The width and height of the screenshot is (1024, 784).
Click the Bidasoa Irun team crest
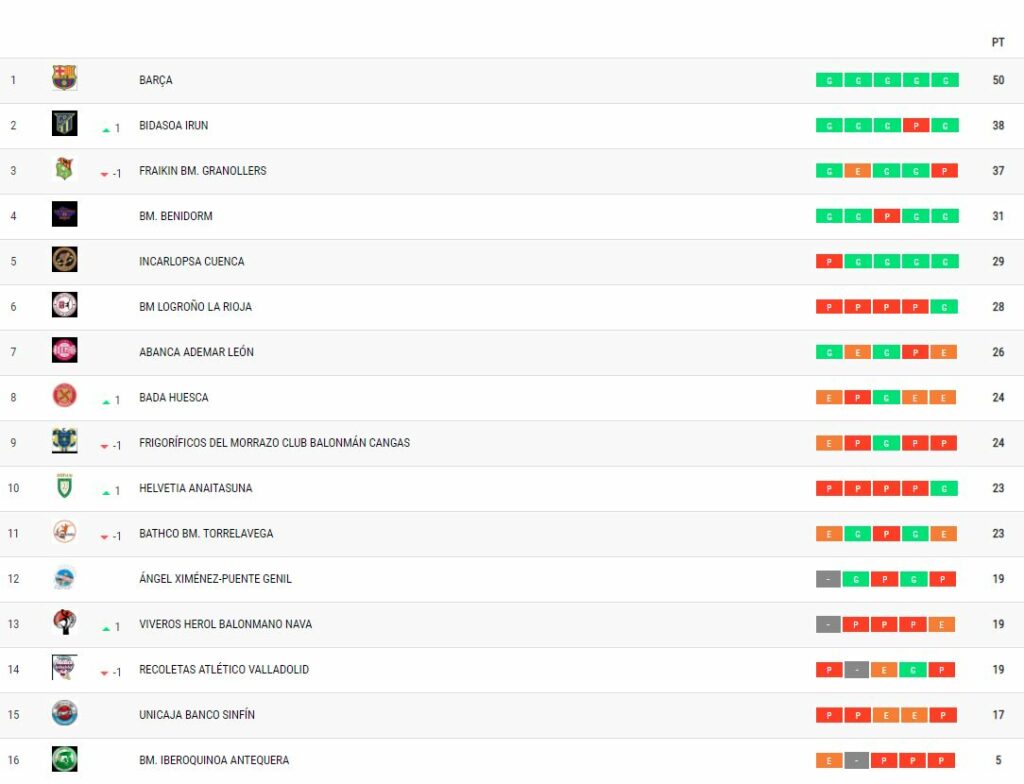coord(65,123)
